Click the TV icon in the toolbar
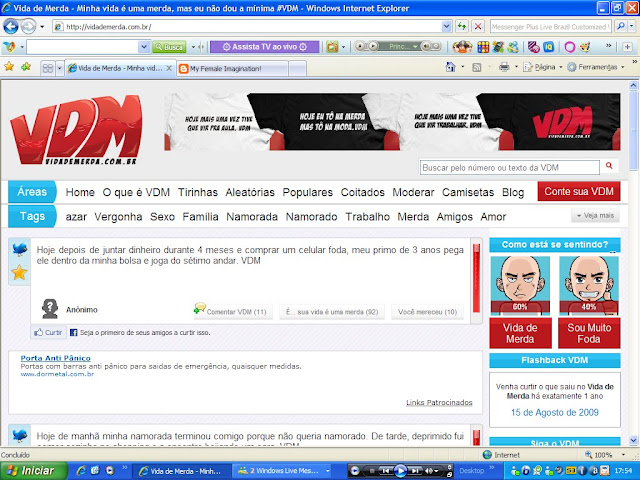The height and width of the screenshot is (480, 640). click(332, 47)
